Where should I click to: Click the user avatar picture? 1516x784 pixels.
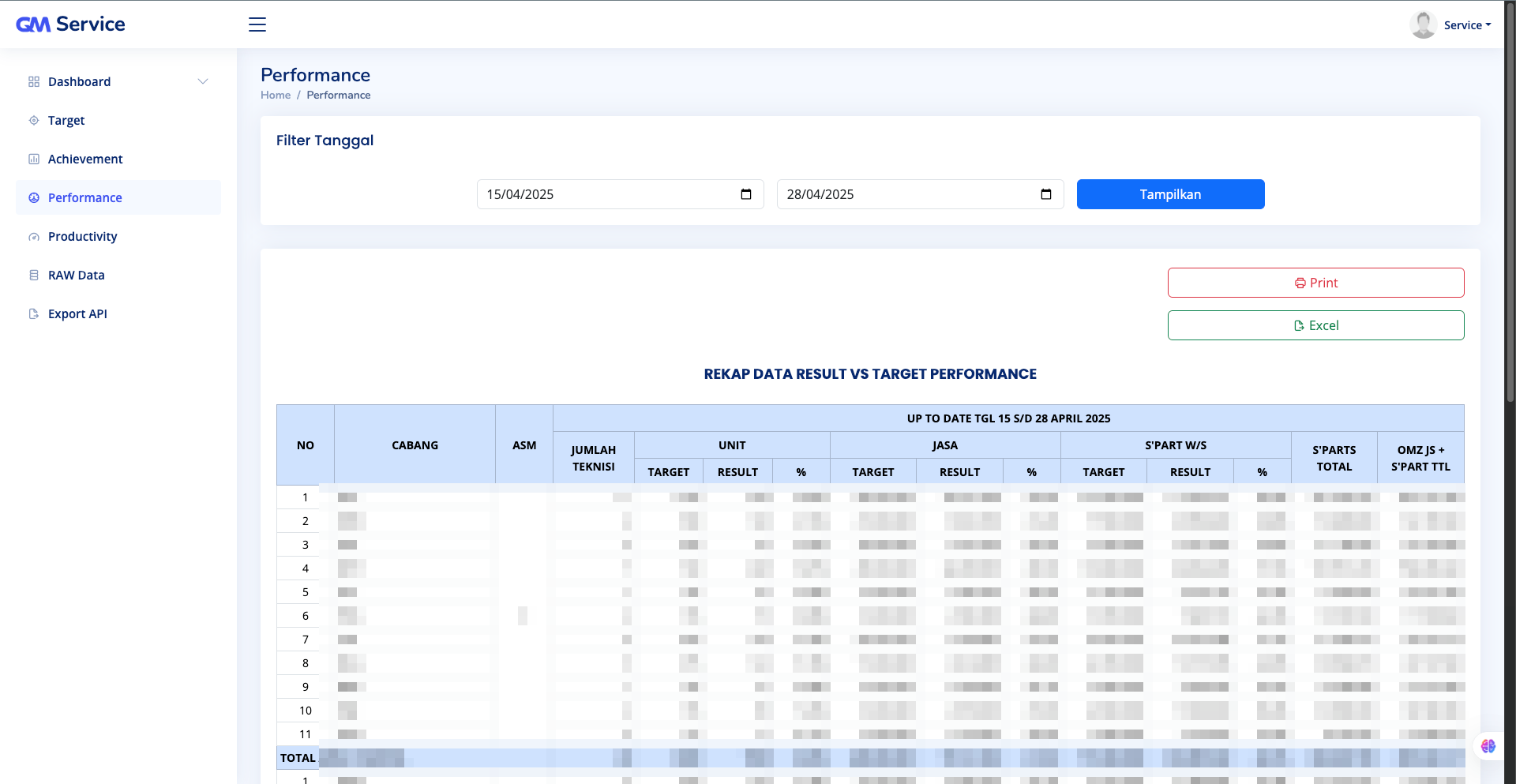pyautogui.click(x=1423, y=24)
